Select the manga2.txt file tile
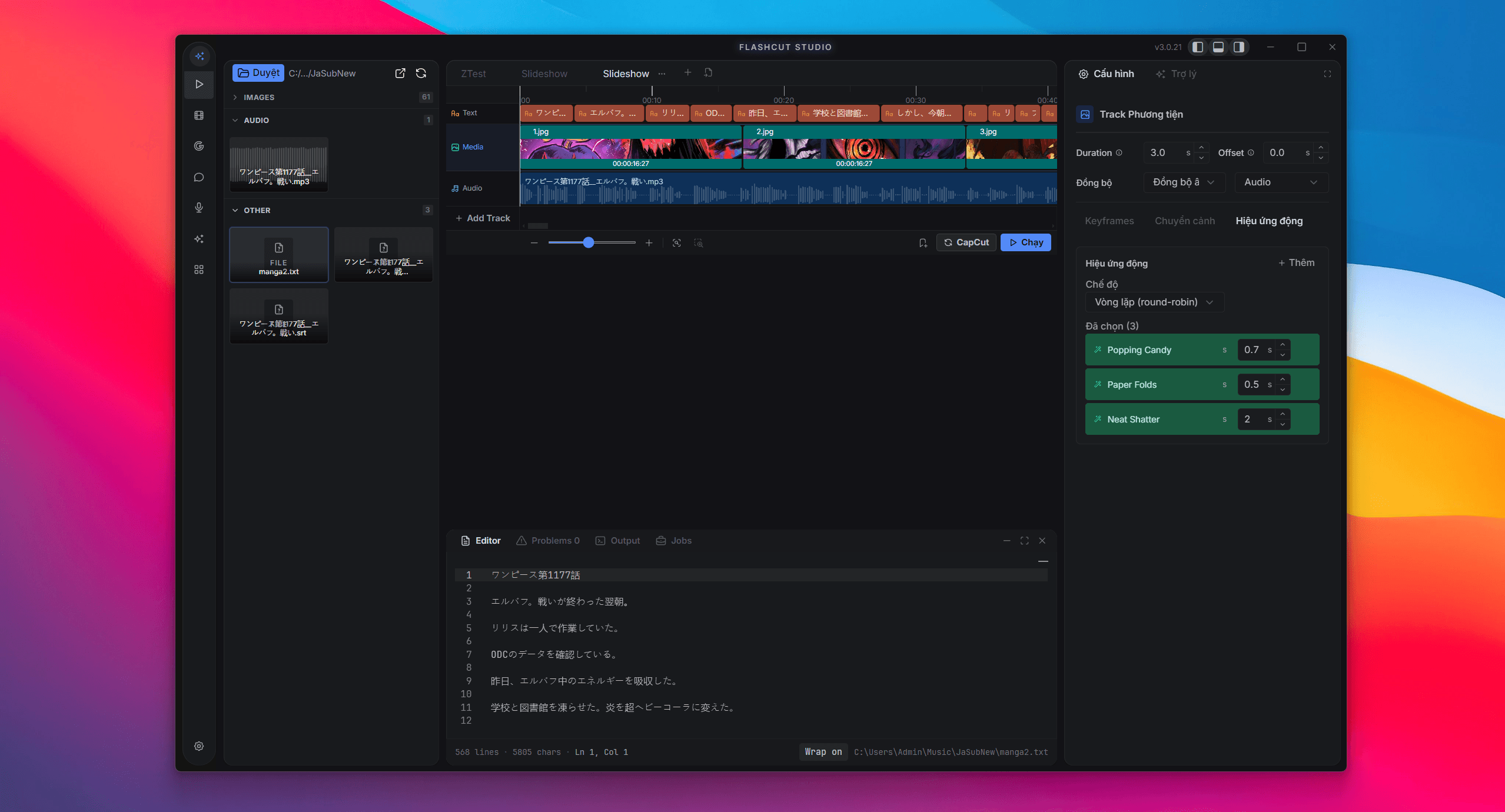This screenshot has height=812, width=1505. pyautogui.click(x=279, y=255)
